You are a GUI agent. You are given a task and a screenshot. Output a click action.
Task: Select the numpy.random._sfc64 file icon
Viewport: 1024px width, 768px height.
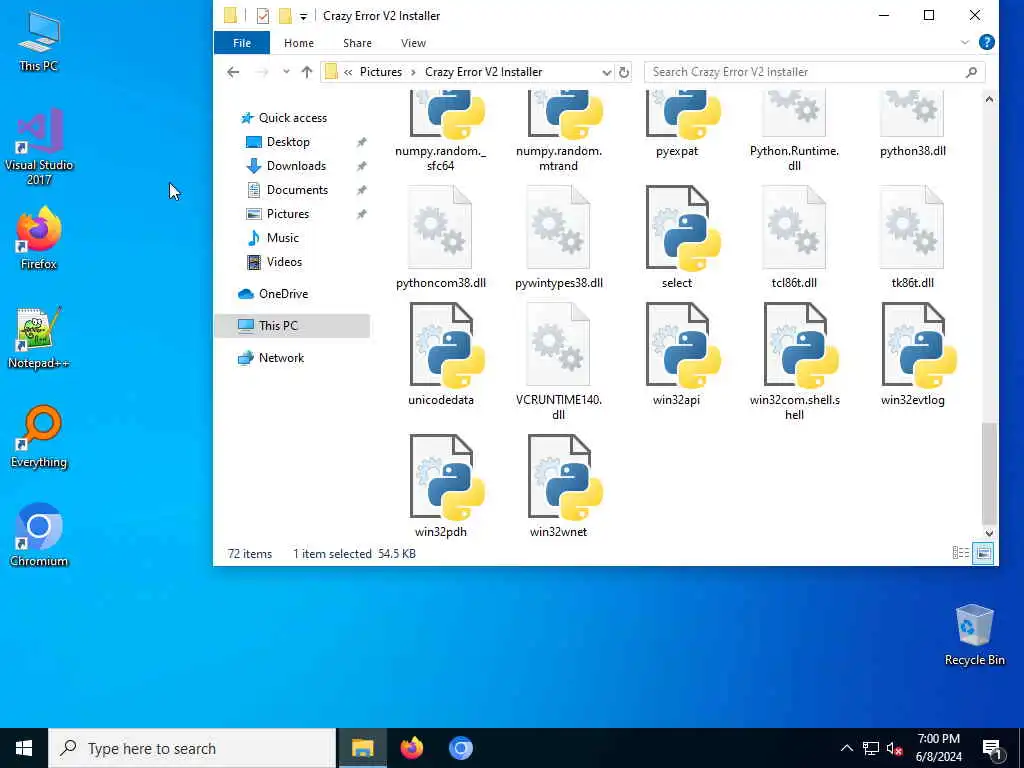[x=447, y=115]
